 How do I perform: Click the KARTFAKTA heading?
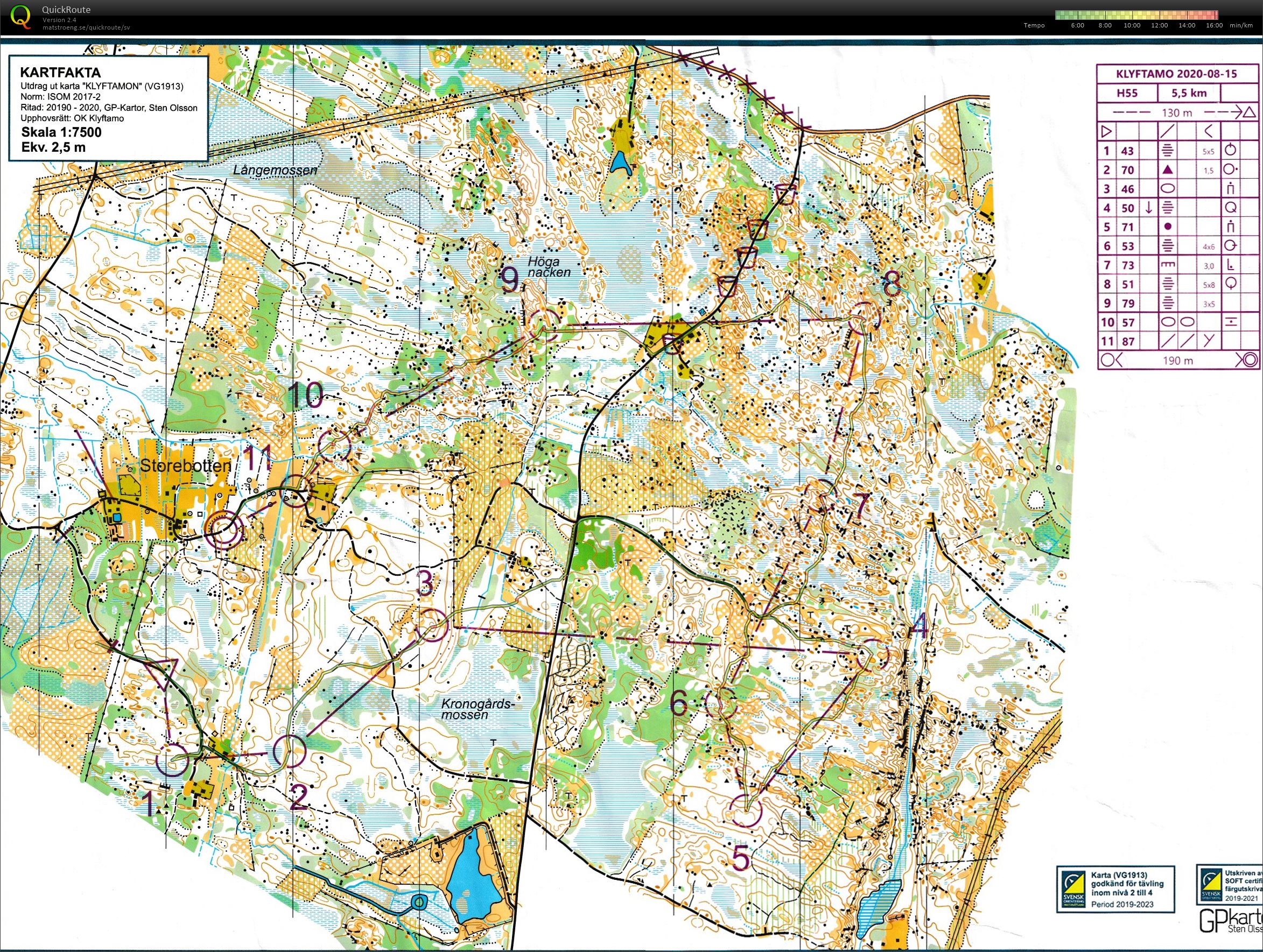(x=60, y=73)
